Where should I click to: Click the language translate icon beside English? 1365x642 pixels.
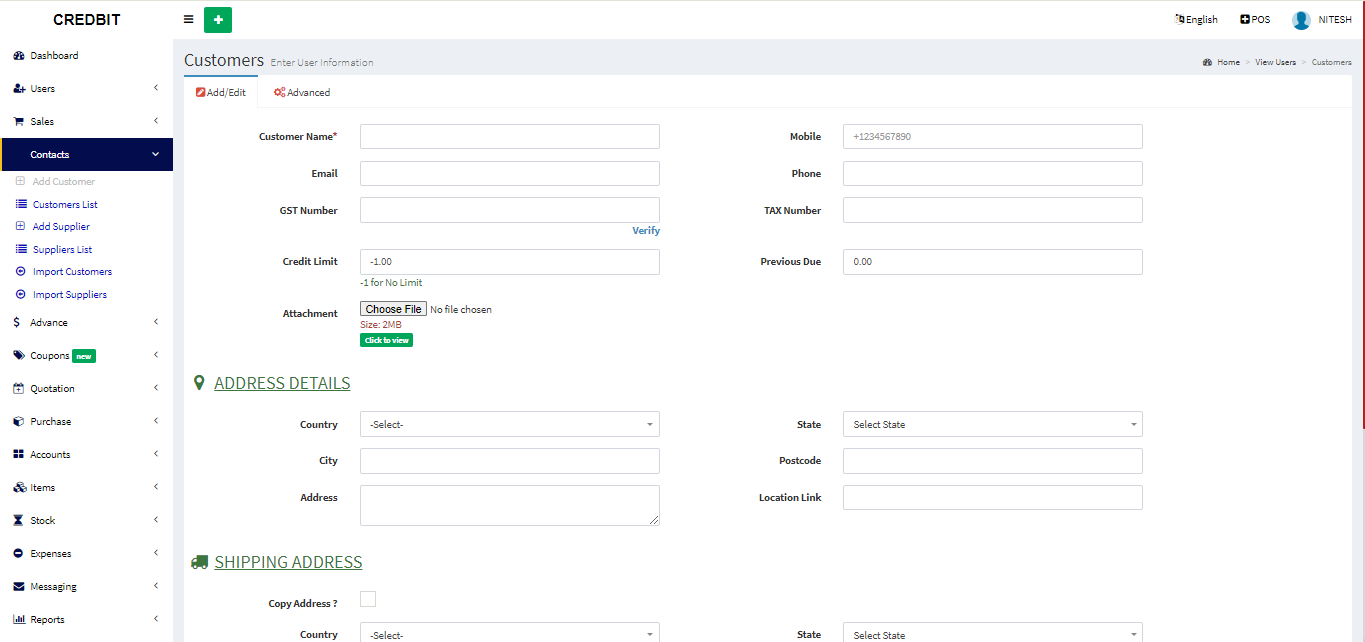[x=1180, y=19]
